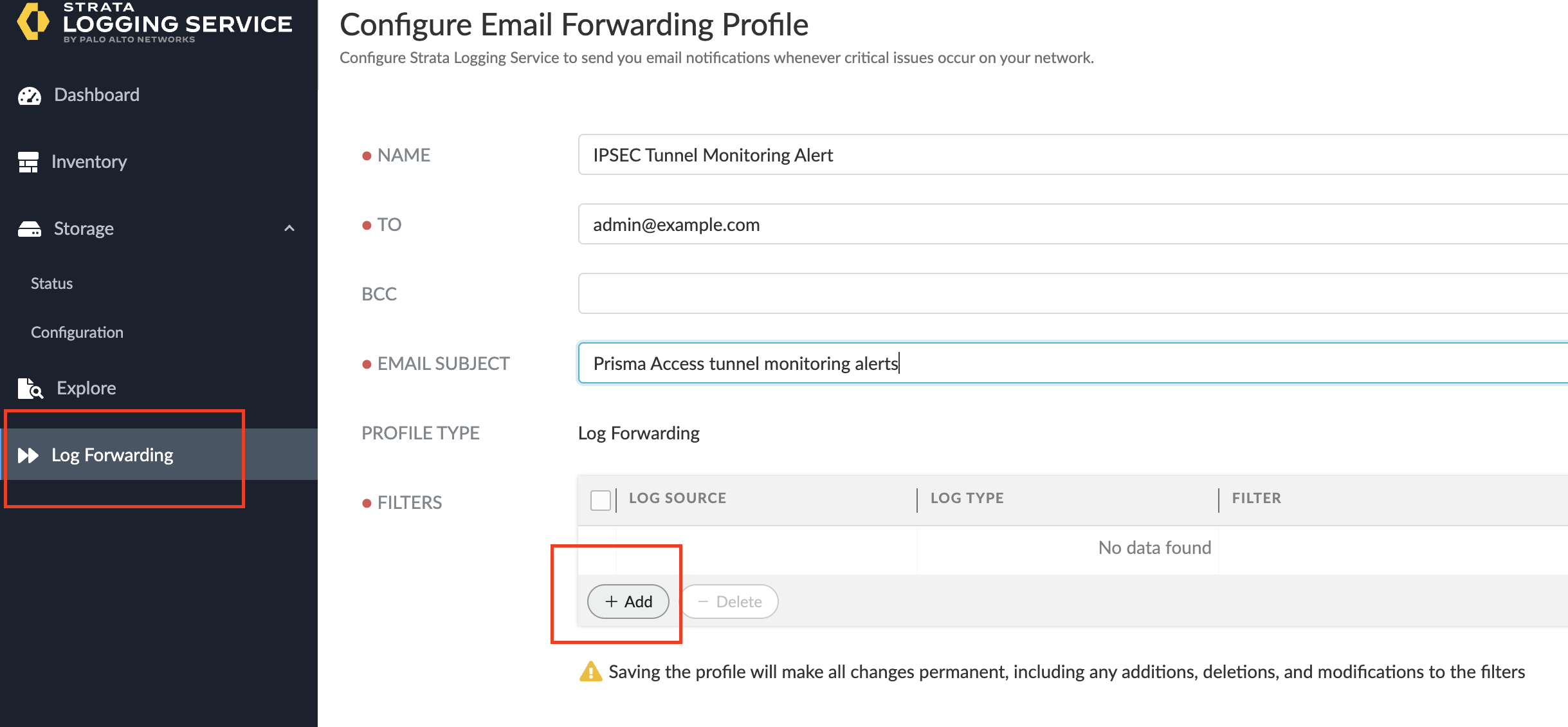The height and width of the screenshot is (727, 1568).
Task: Click the minus icon inside the Delete button
Action: click(x=702, y=601)
